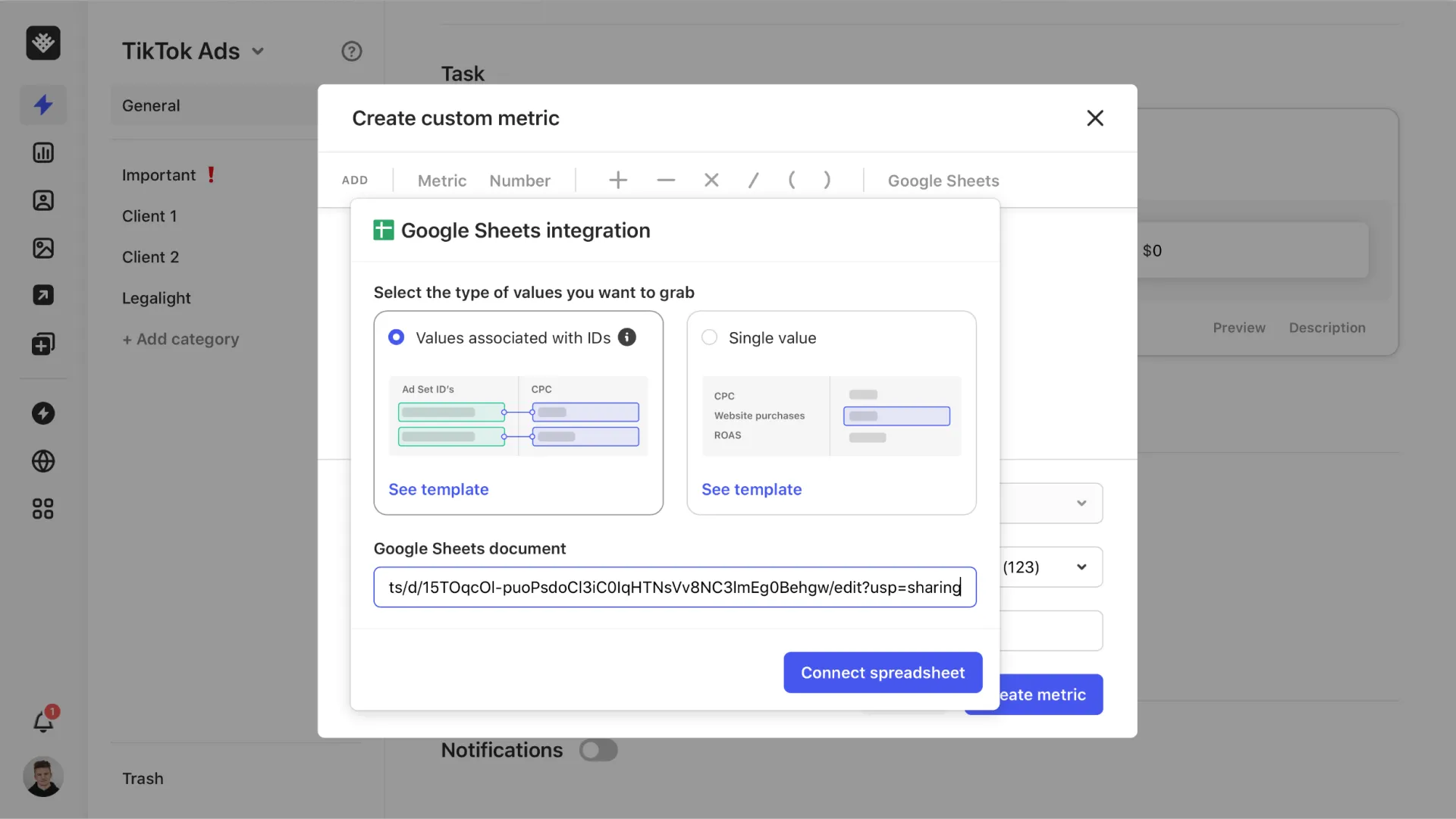This screenshot has height=819, width=1456.
Task: Open the contacts sidebar icon
Action: (x=43, y=200)
